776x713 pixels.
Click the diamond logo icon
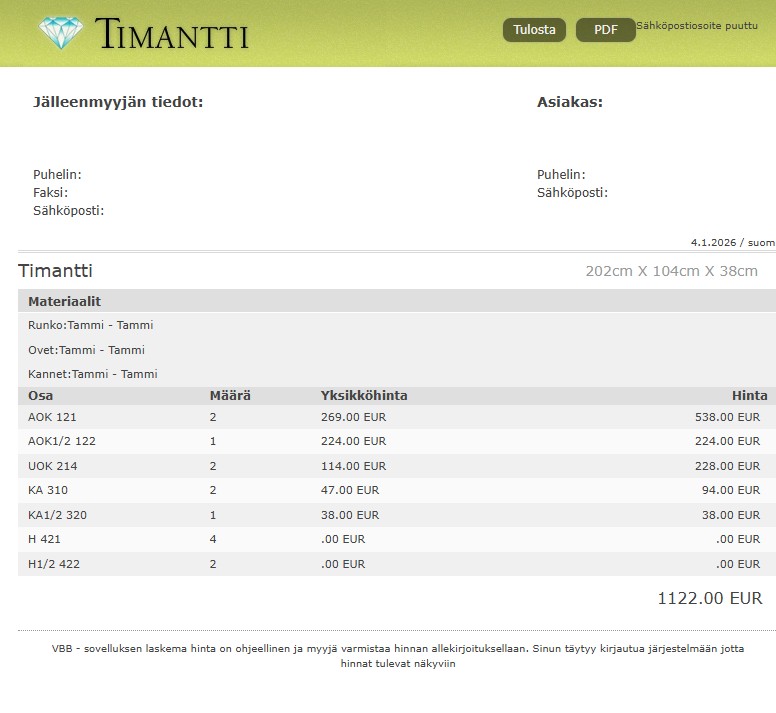click(62, 33)
